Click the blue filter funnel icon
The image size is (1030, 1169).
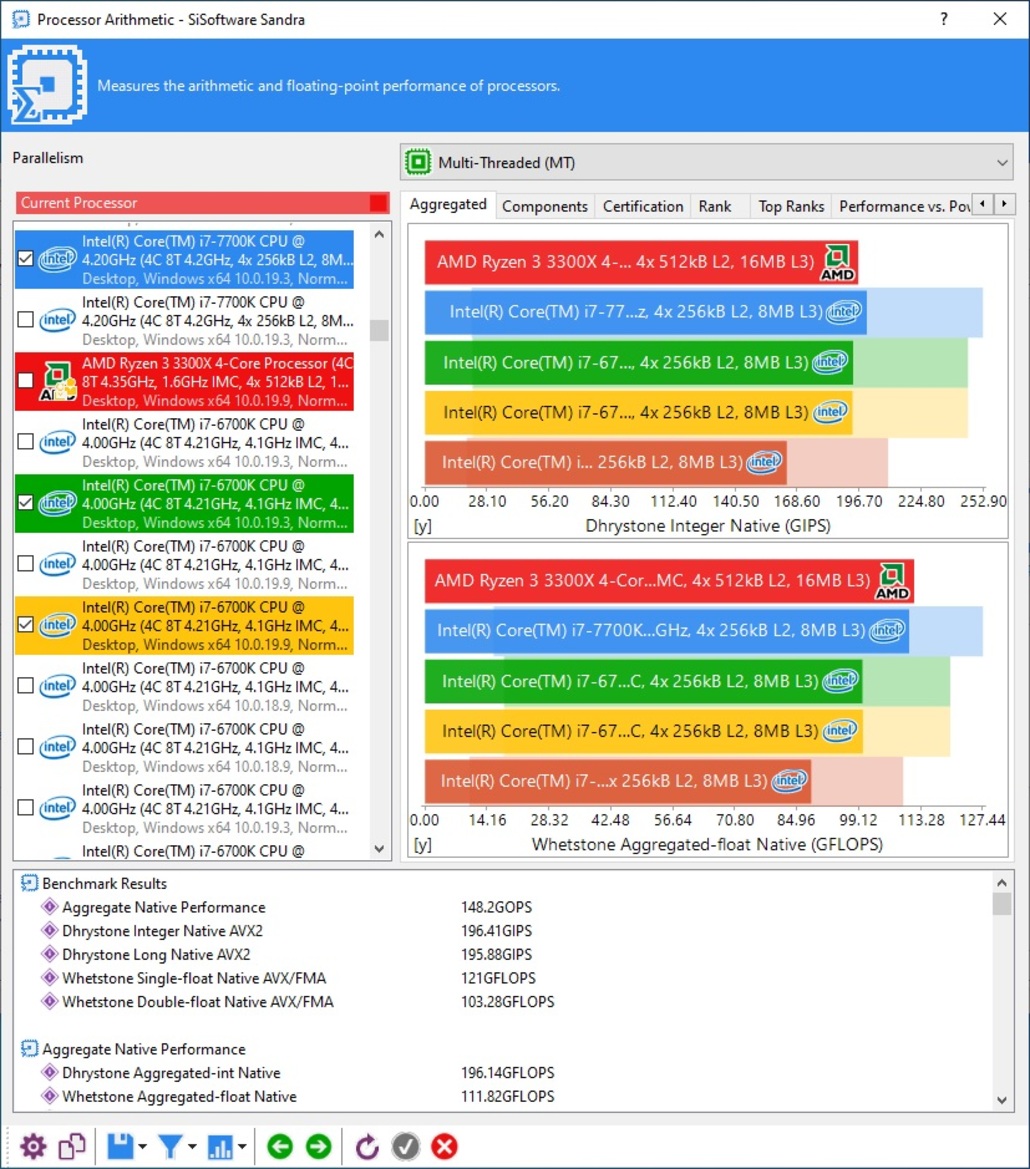[x=170, y=1147]
